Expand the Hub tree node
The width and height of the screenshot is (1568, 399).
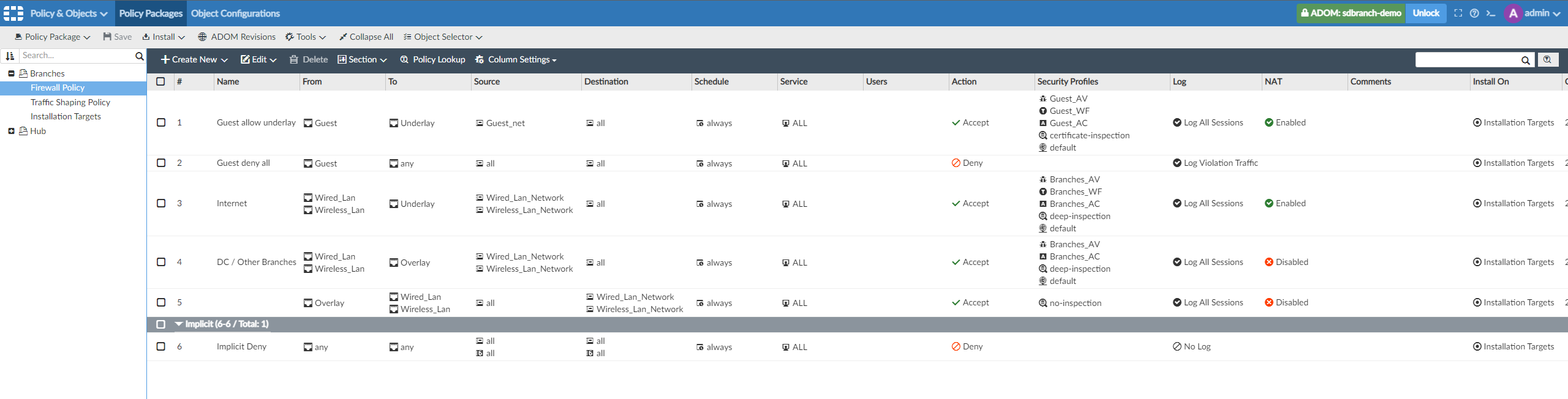pyautogui.click(x=11, y=131)
